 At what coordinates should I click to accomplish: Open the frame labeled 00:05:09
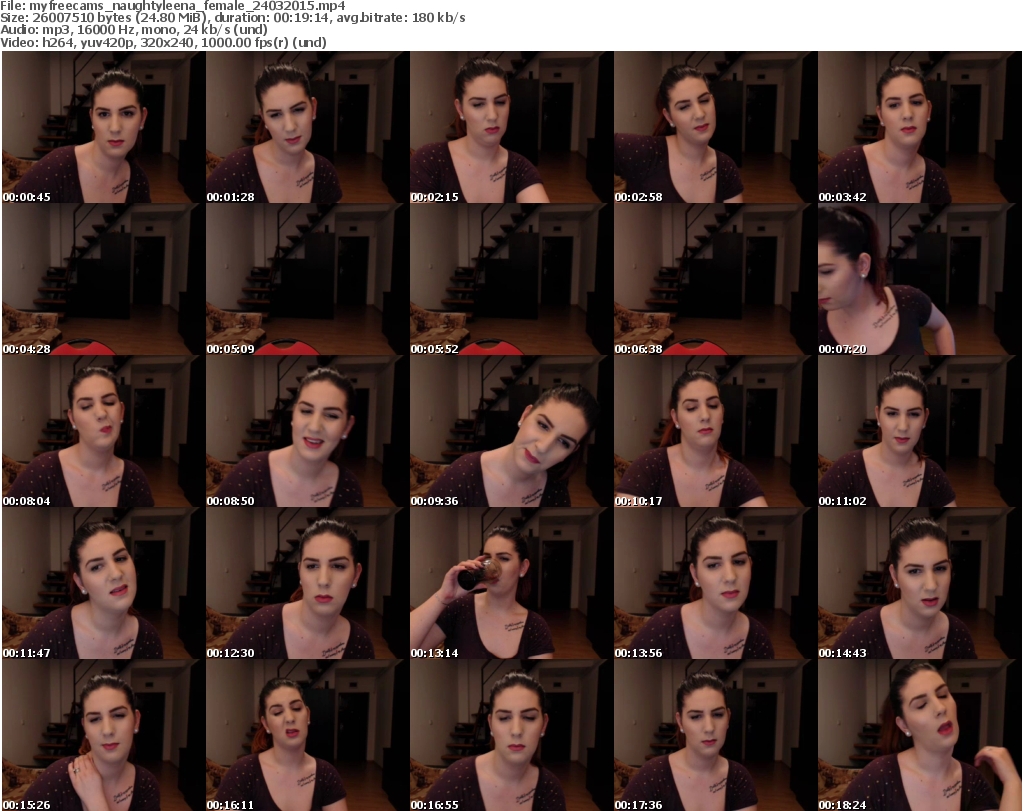(308, 279)
